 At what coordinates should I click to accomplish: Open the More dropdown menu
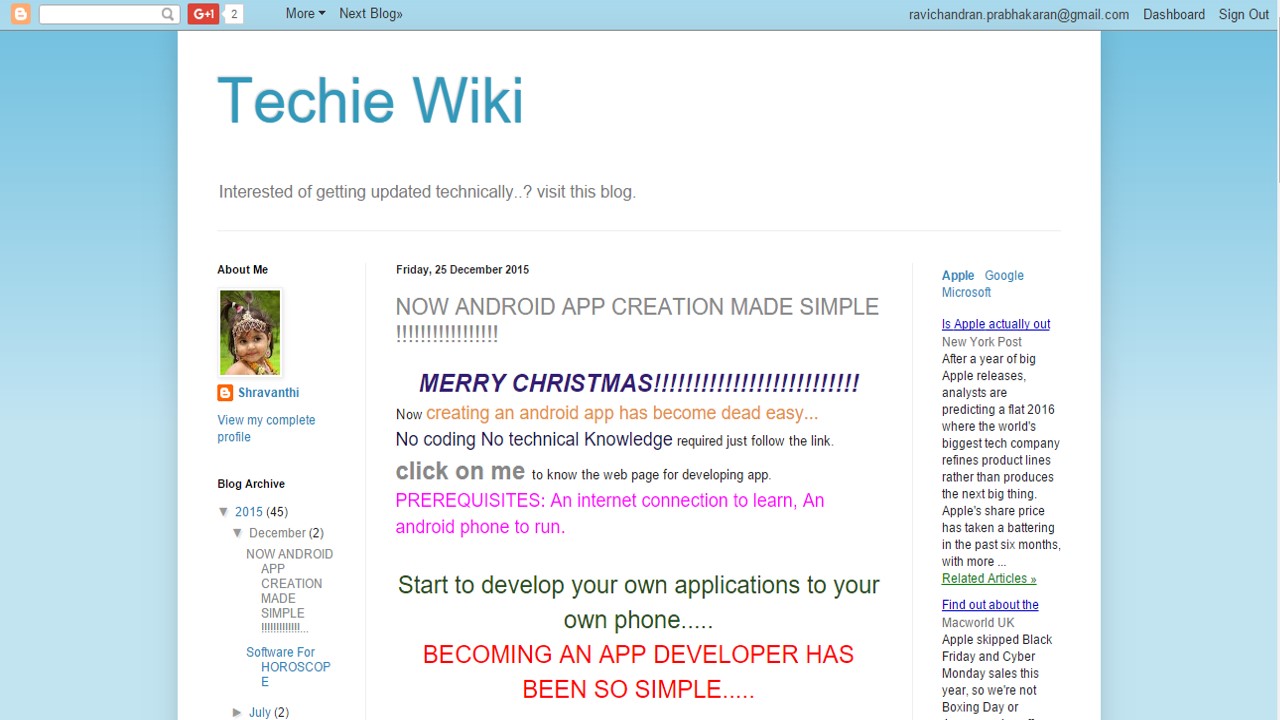click(305, 14)
